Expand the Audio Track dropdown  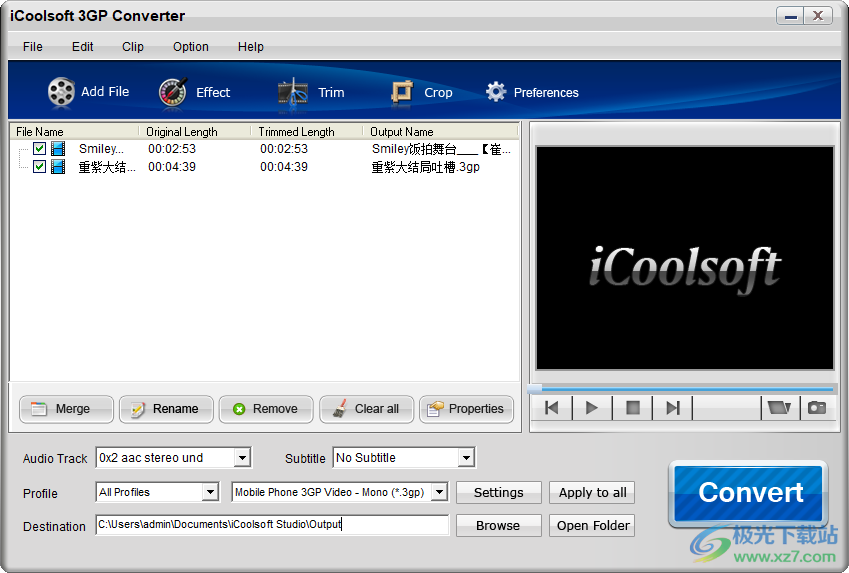tap(242, 458)
